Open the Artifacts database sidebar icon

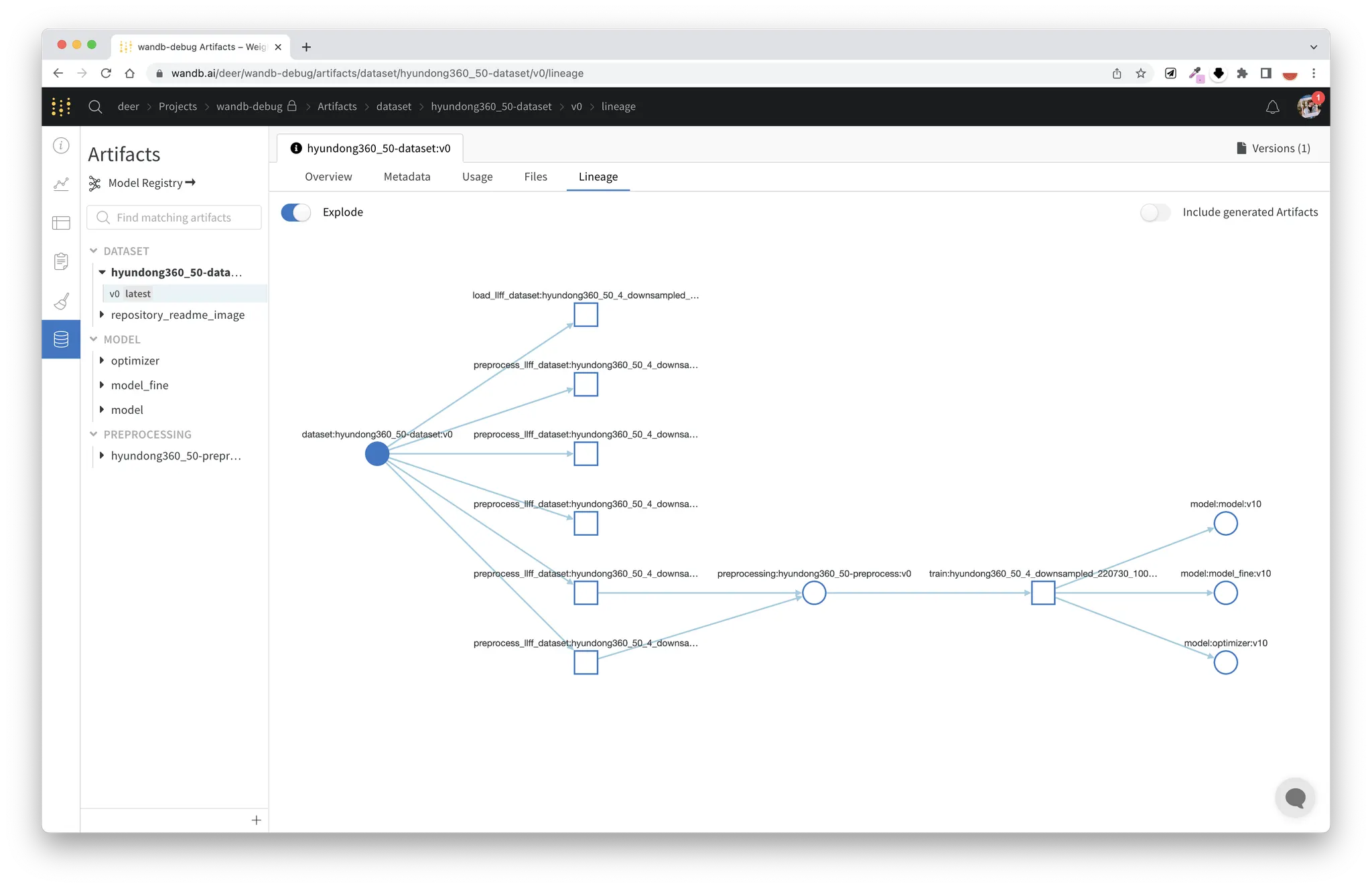pos(61,340)
